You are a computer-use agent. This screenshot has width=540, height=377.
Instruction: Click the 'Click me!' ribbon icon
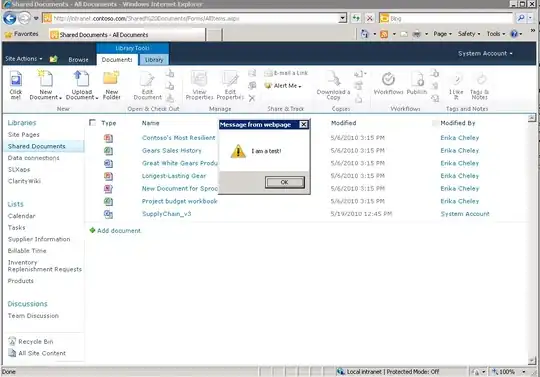pyautogui.click(x=15, y=85)
